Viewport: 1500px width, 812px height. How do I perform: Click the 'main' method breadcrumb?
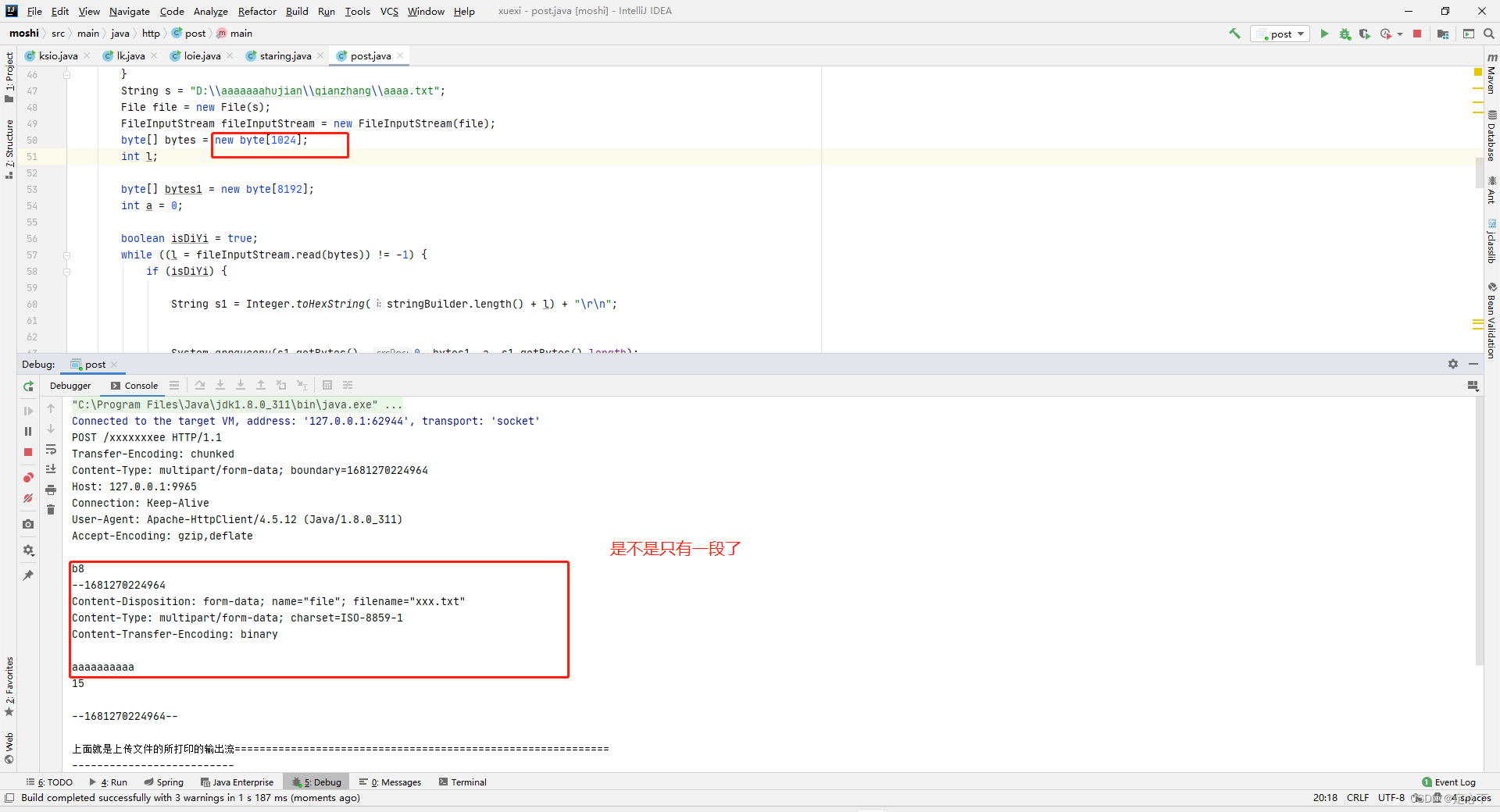coord(234,33)
